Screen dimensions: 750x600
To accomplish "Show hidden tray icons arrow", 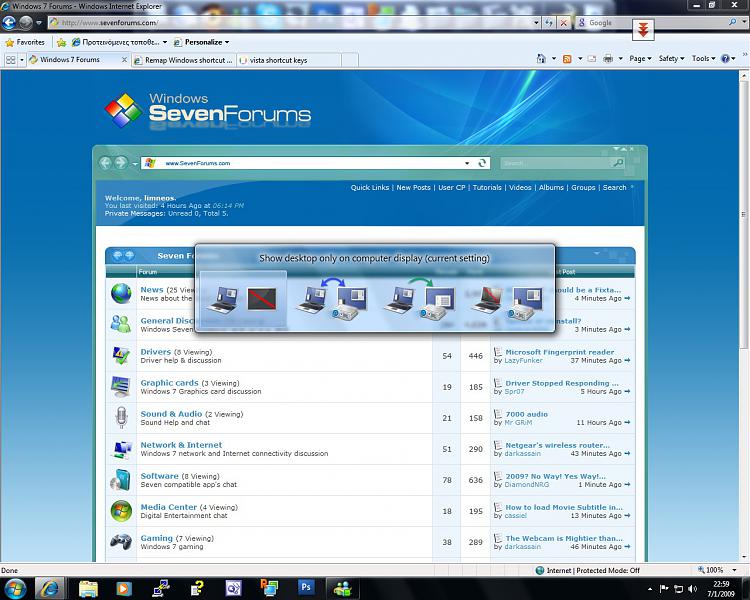I will (650, 589).
